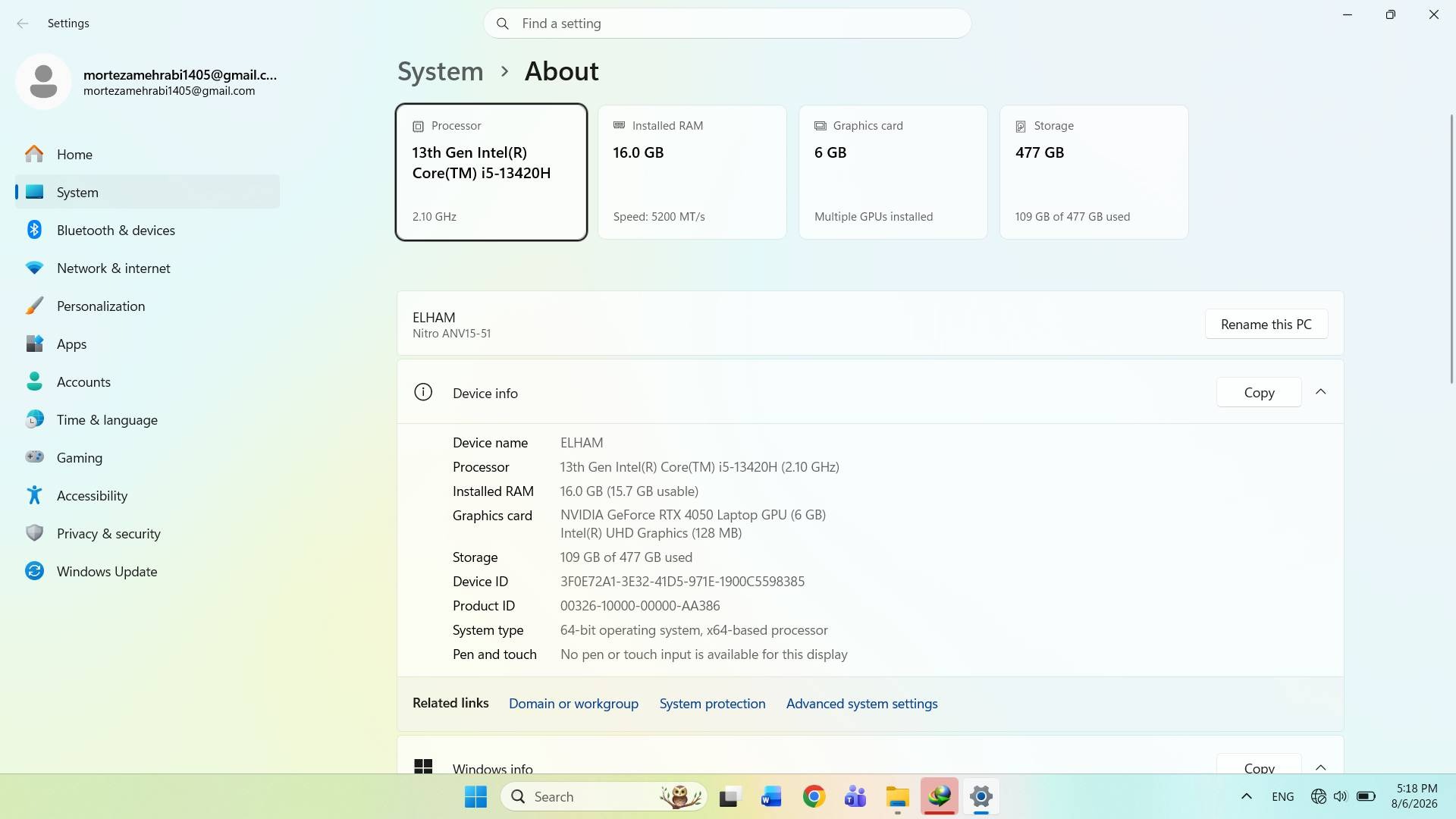This screenshot has height=819, width=1456.
Task: Copy the Windows info details
Action: tap(1259, 764)
